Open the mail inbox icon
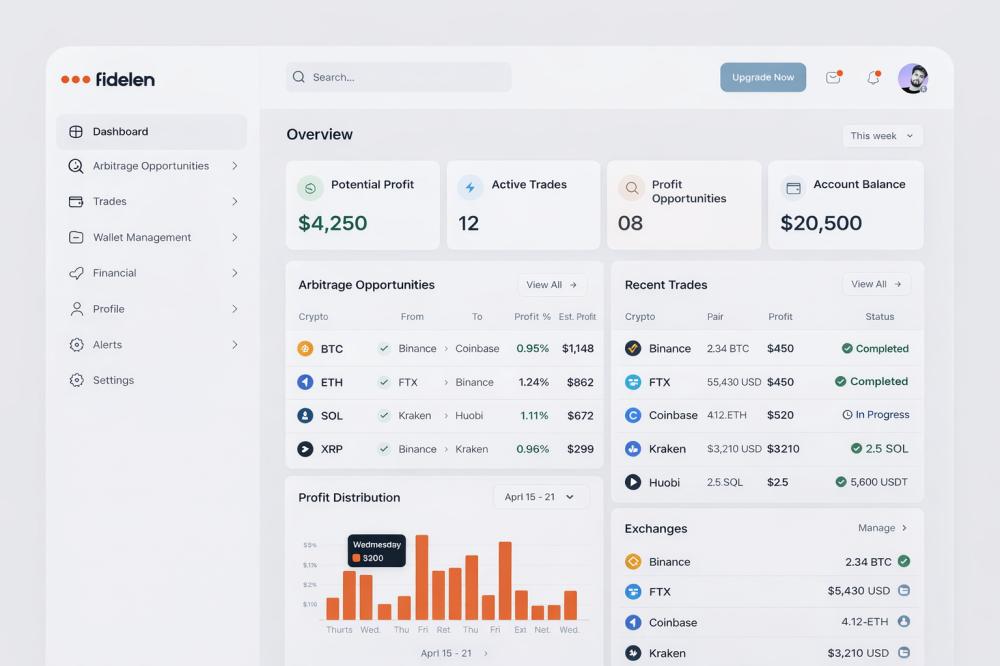This screenshot has width=1000, height=666. click(x=833, y=78)
